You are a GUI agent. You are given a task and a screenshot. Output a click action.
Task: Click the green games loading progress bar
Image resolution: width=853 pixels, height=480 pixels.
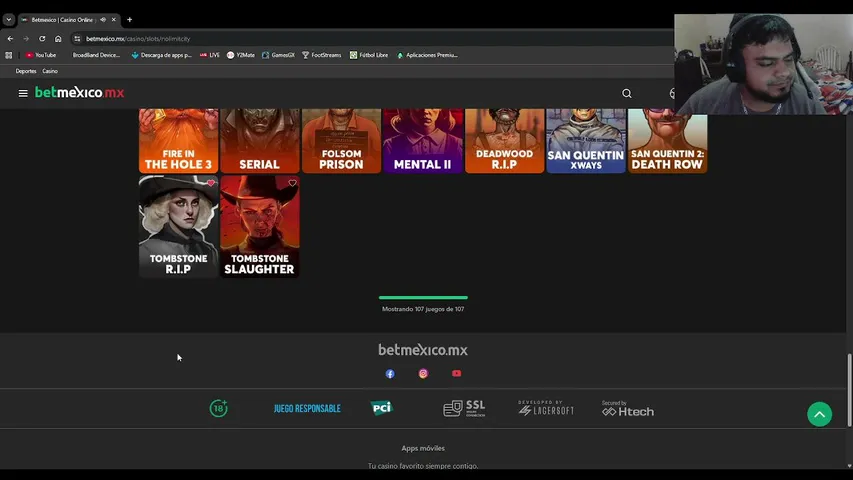[x=423, y=298]
